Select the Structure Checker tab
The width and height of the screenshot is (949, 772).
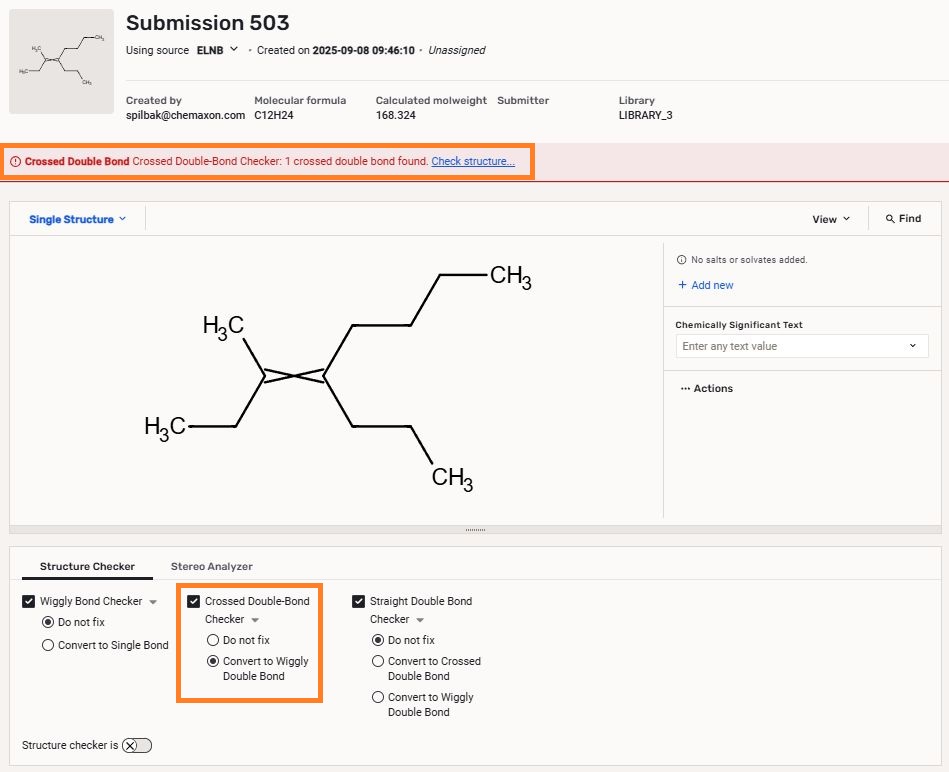[87, 566]
